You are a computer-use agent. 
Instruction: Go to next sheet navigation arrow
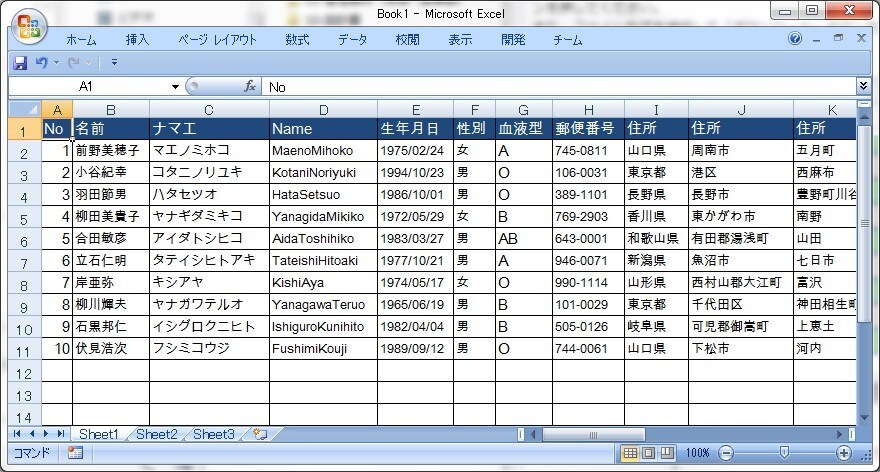(45, 433)
